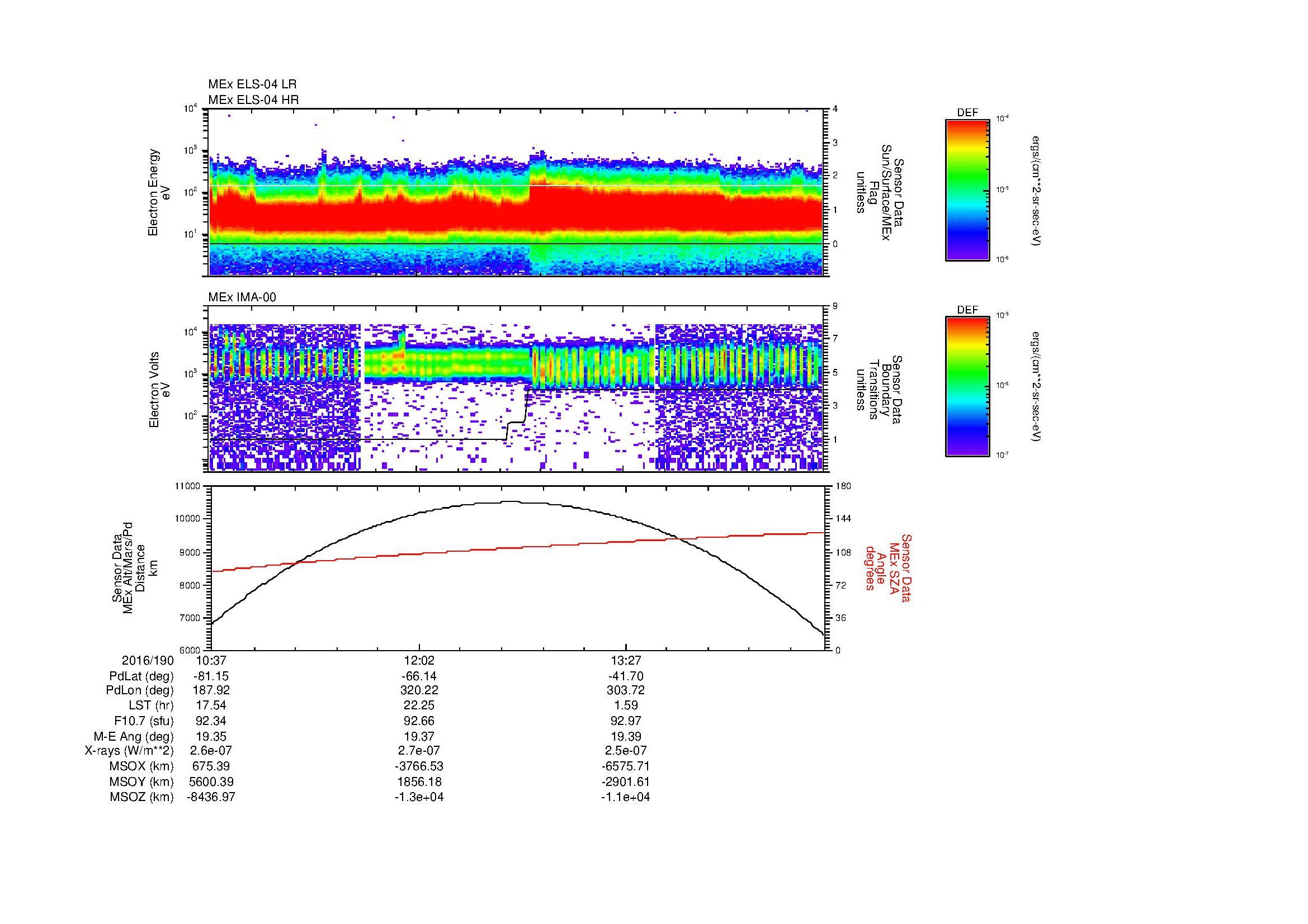
Task: Click the 'MSOZ (km)' row label
Action: coord(142,797)
